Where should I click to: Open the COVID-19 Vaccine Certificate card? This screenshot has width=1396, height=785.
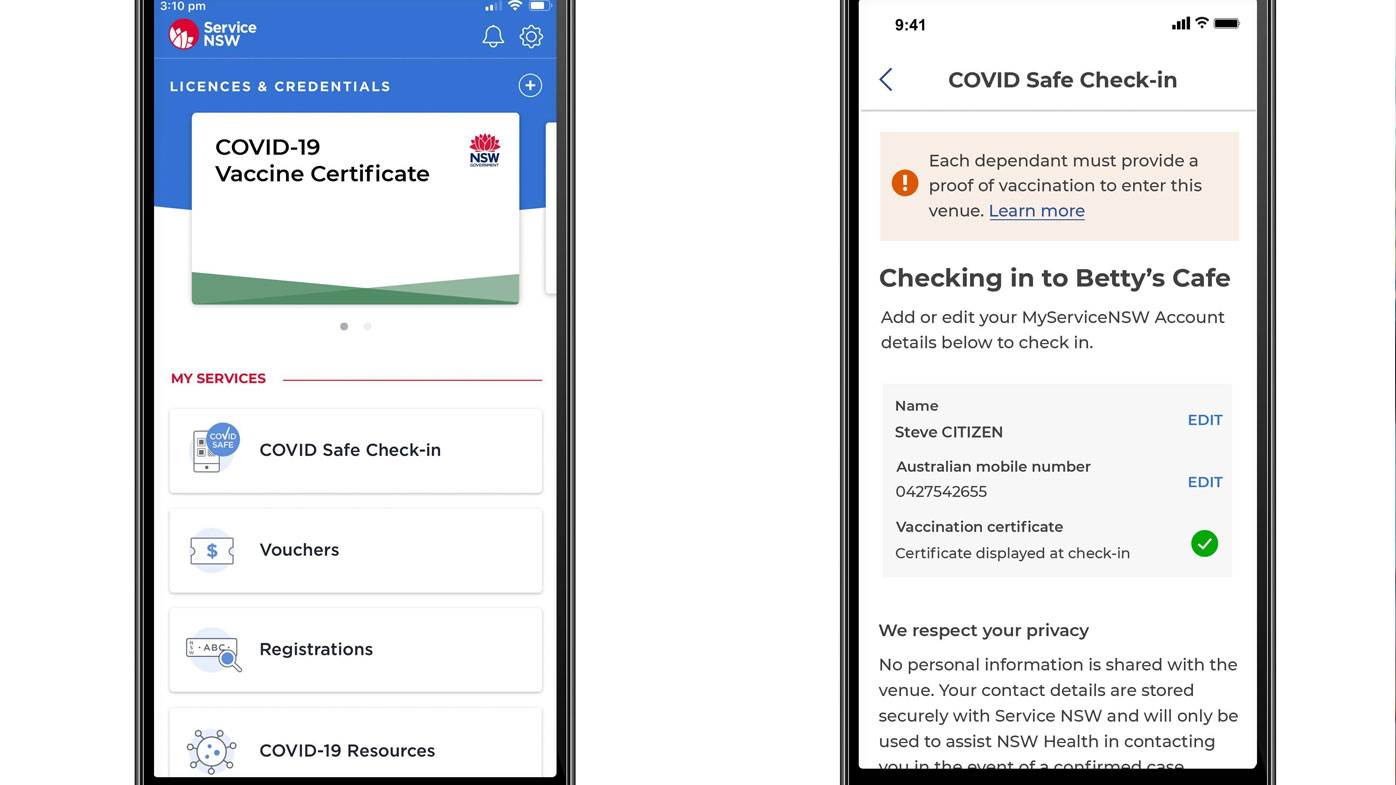355,208
